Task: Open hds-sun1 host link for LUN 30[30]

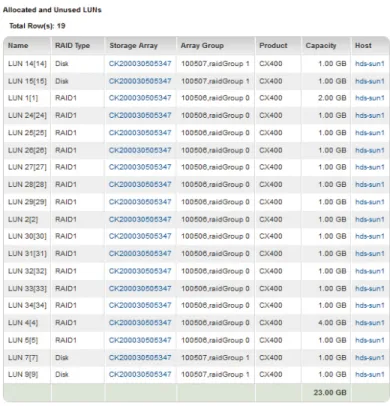Action: click(370, 236)
